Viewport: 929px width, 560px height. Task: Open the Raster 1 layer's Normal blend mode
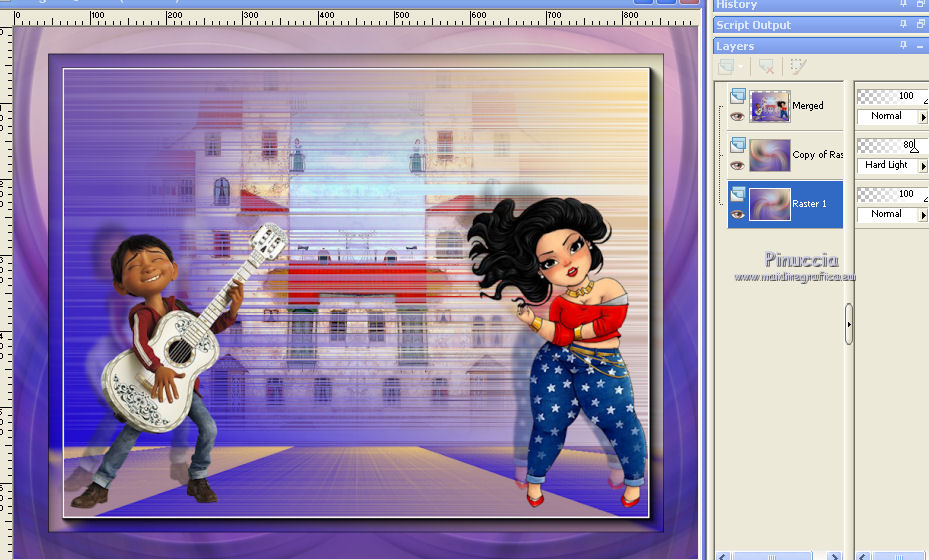pyautogui.click(x=886, y=215)
